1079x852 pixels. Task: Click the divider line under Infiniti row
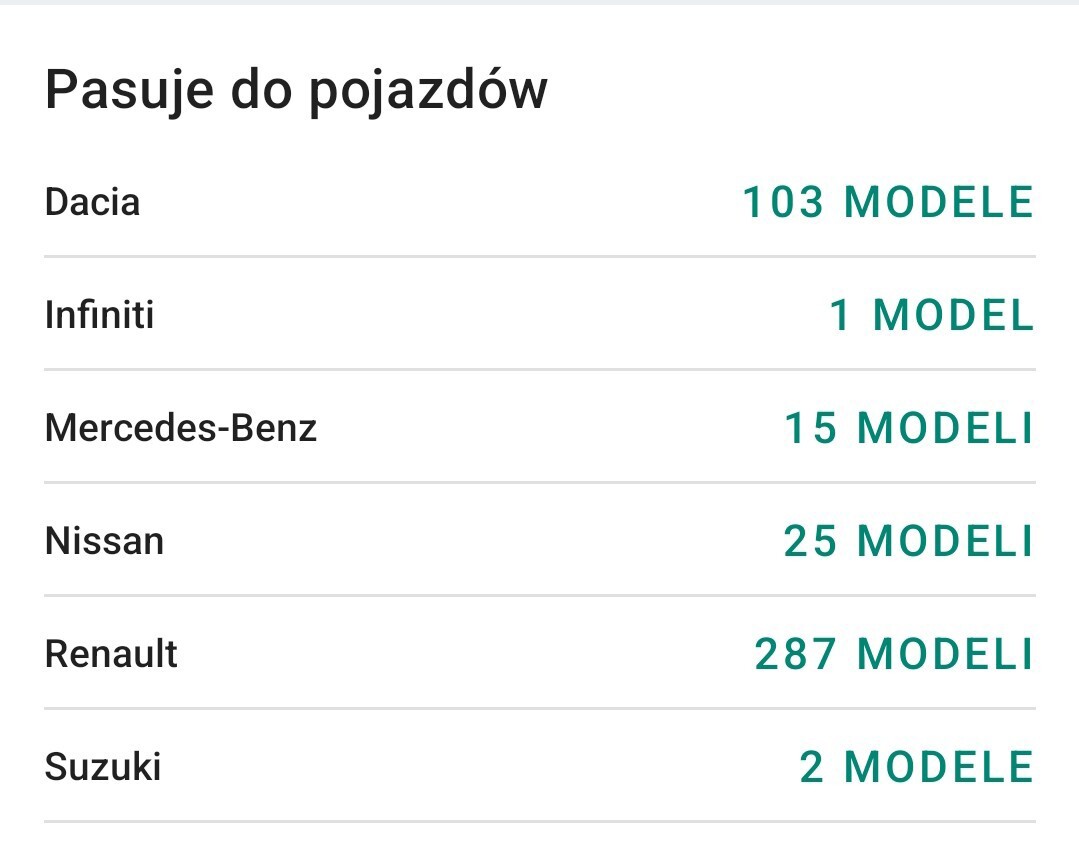pyautogui.click(x=540, y=370)
